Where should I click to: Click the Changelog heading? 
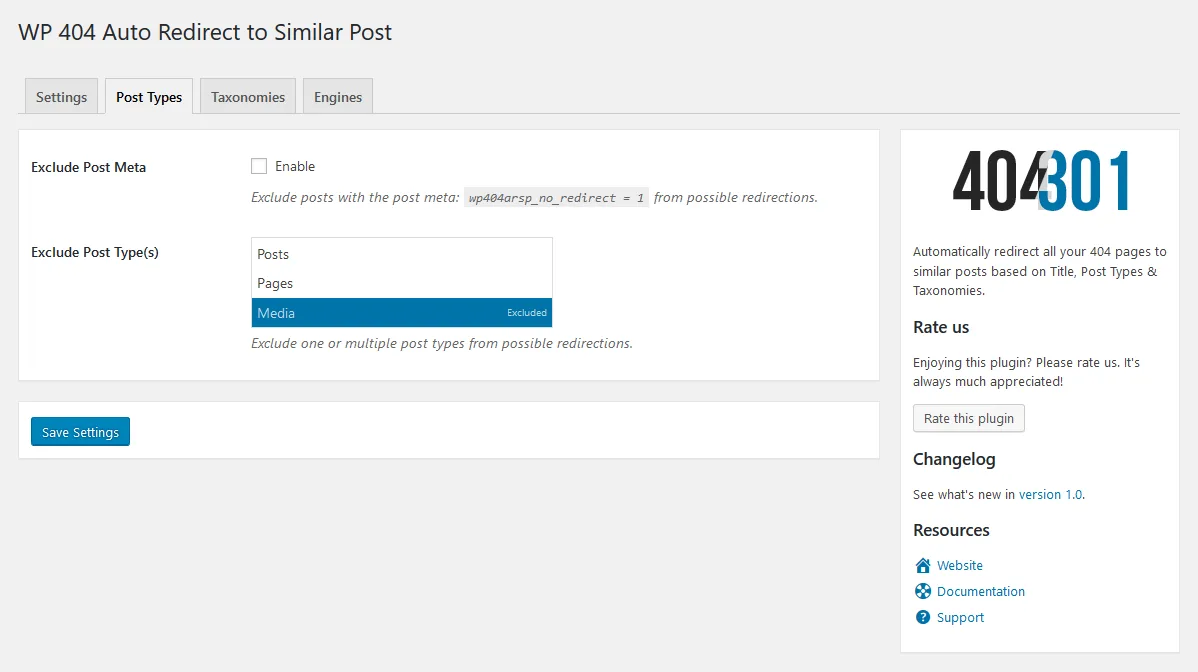(954, 459)
